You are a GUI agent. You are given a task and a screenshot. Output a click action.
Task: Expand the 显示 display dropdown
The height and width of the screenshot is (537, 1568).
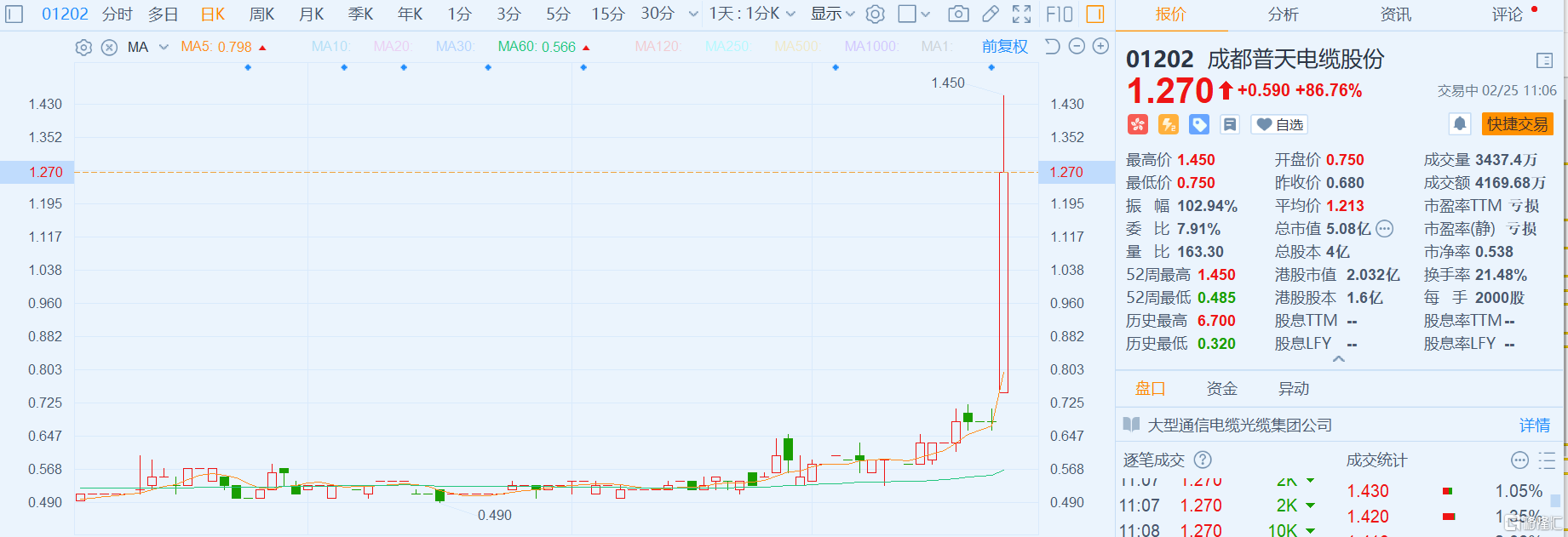pos(832,14)
